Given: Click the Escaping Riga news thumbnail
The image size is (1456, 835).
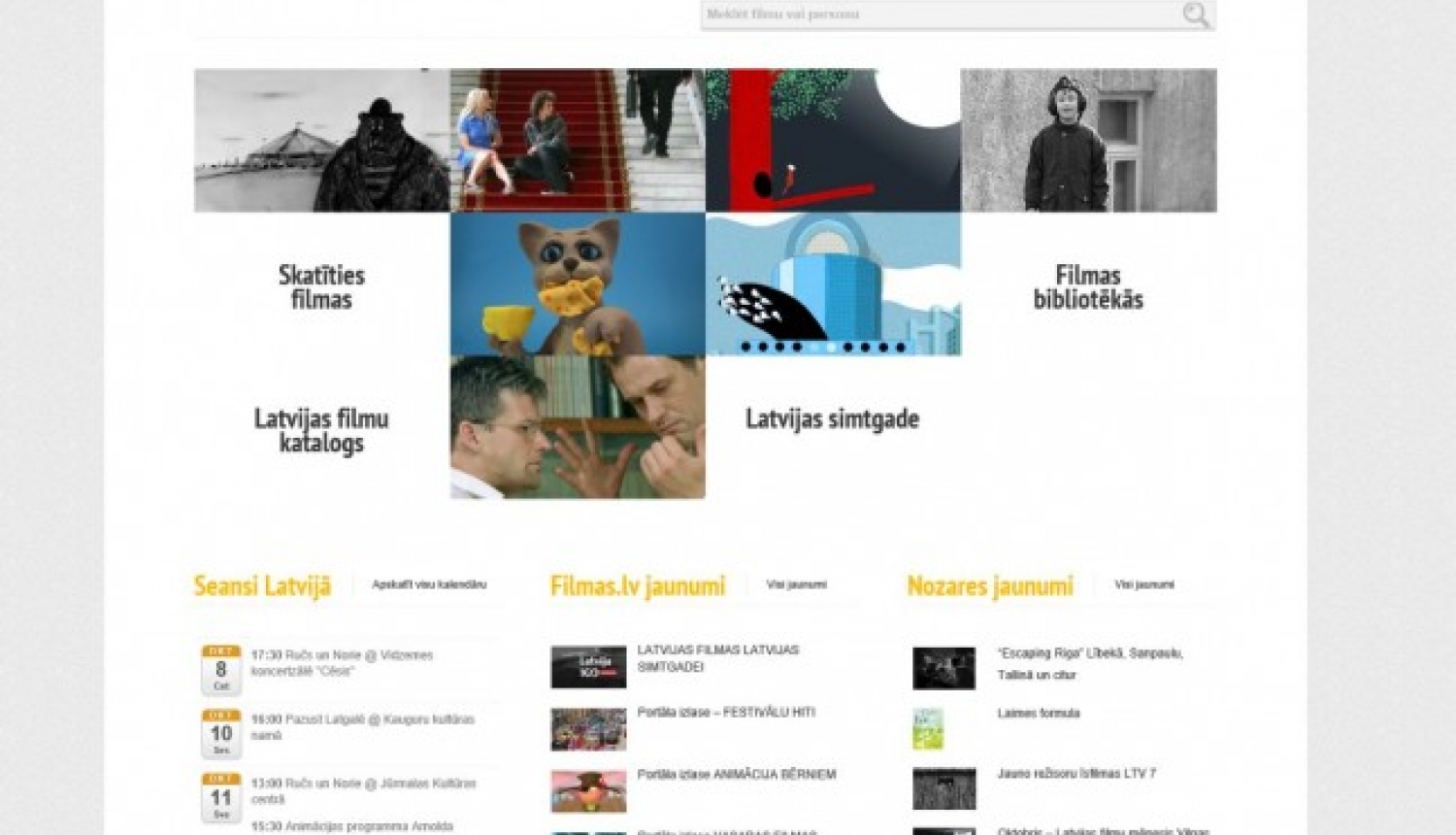Looking at the screenshot, I should pyautogui.click(x=943, y=668).
